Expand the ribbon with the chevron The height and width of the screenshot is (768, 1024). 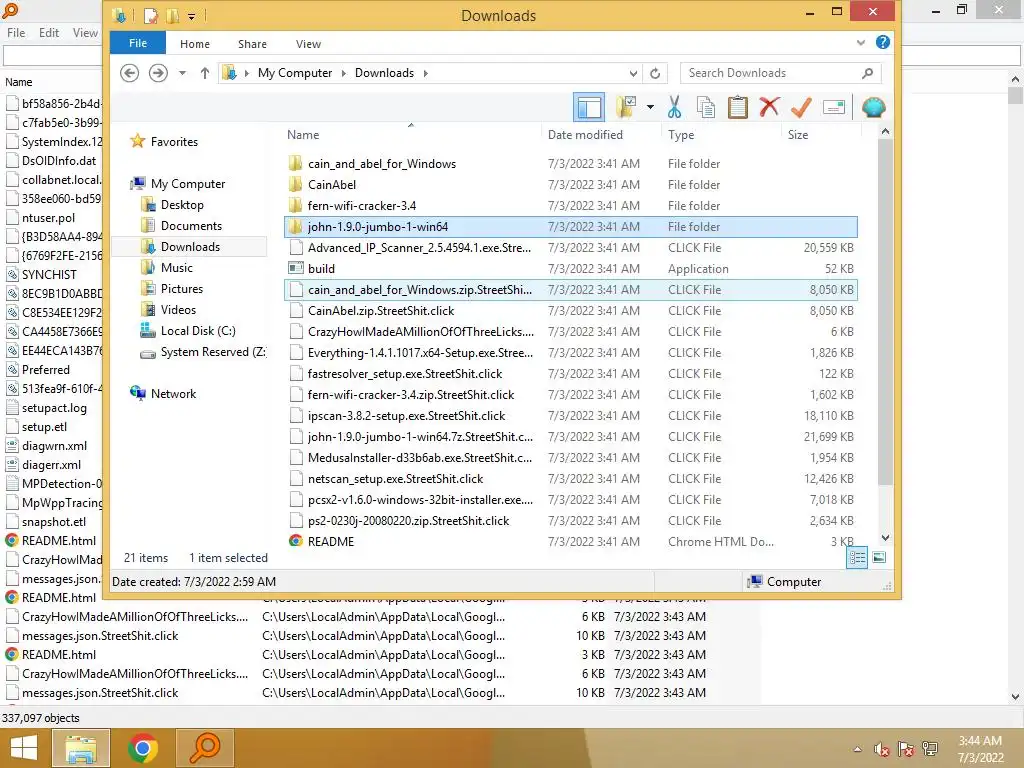[x=861, y=42]
